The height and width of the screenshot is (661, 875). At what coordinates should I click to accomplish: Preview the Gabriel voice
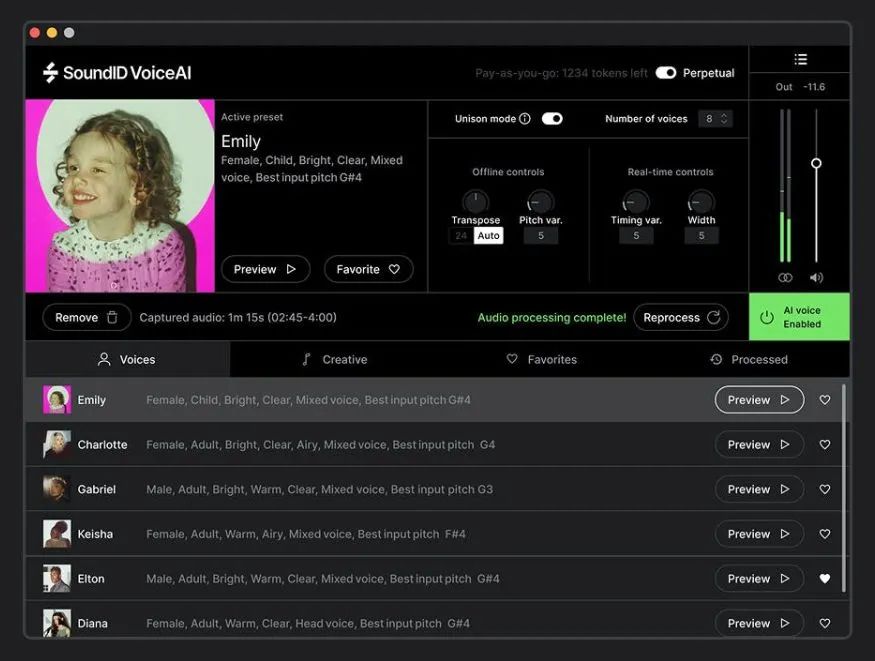[759, 489]
